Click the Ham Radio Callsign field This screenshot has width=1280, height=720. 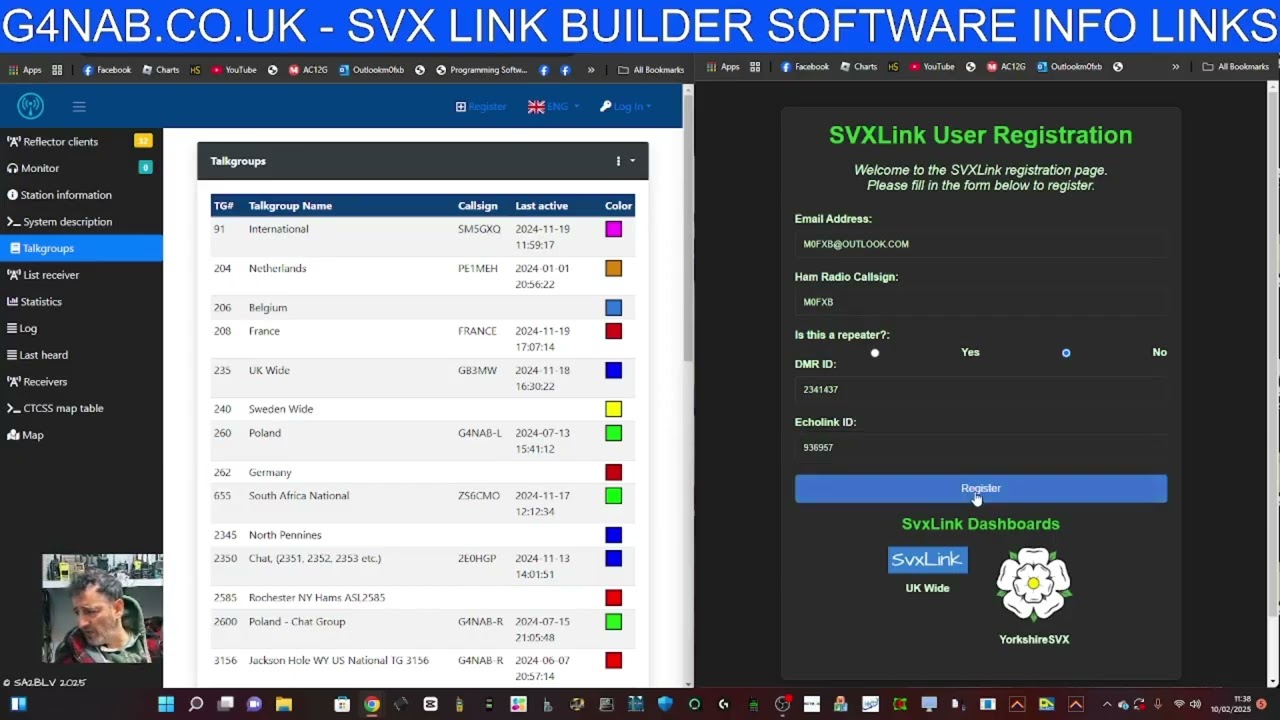click(x=980, y=302)
